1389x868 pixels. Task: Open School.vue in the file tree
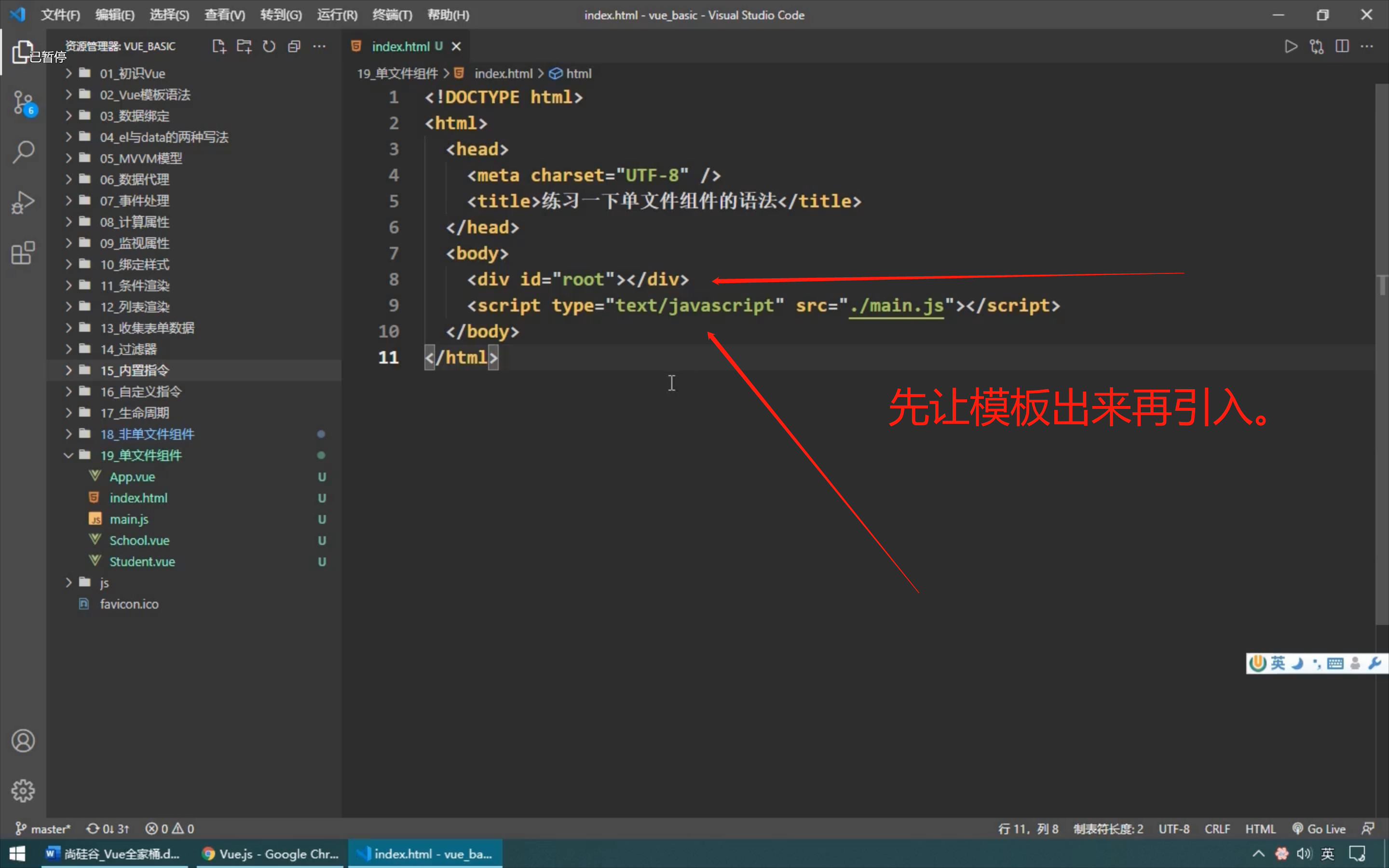tap(194, 540)
